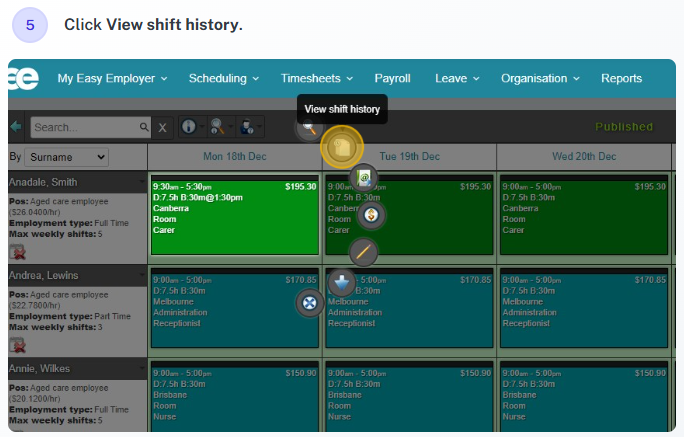
Task: Click the Mon 18th Dec column header
Action: coord(235,157)
